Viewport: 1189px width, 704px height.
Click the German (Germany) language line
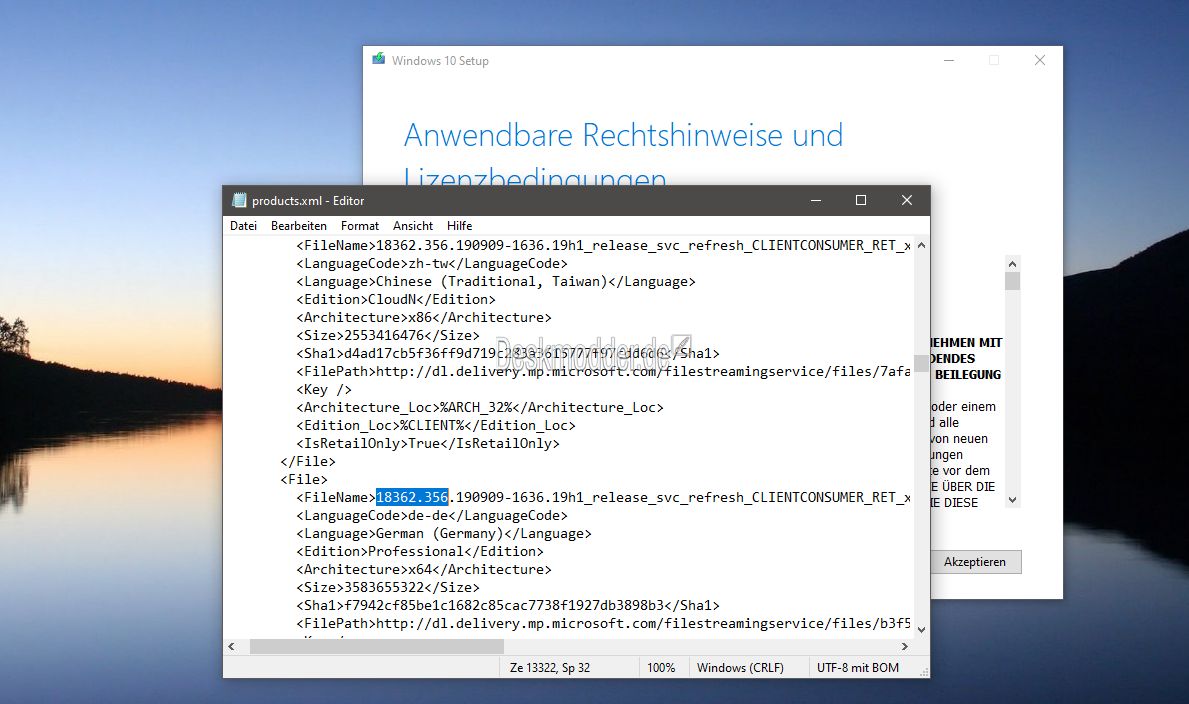click(x=444, y=533)
